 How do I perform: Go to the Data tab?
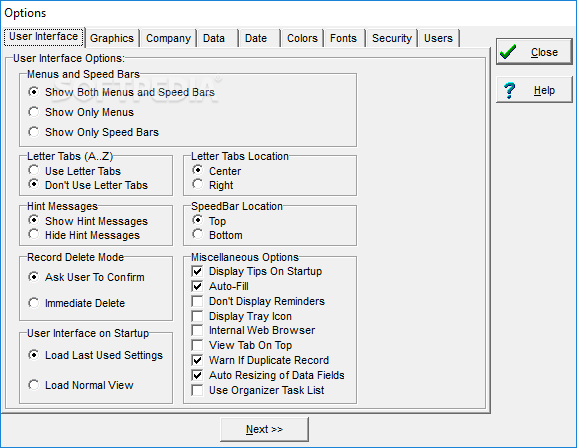[x=218, y=38]
